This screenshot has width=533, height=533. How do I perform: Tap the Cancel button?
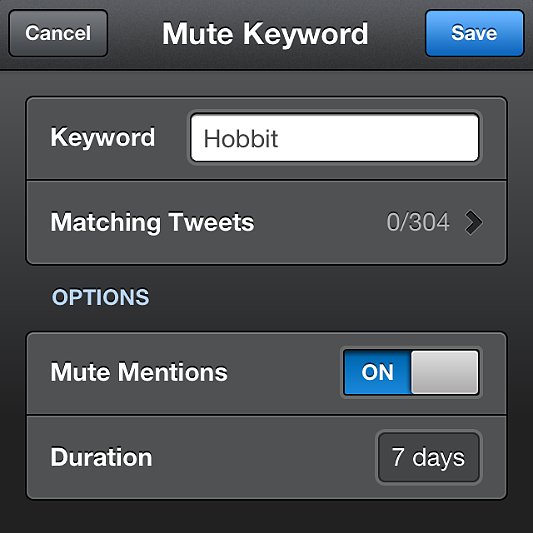pyautogui.click(x=58, y=33)
